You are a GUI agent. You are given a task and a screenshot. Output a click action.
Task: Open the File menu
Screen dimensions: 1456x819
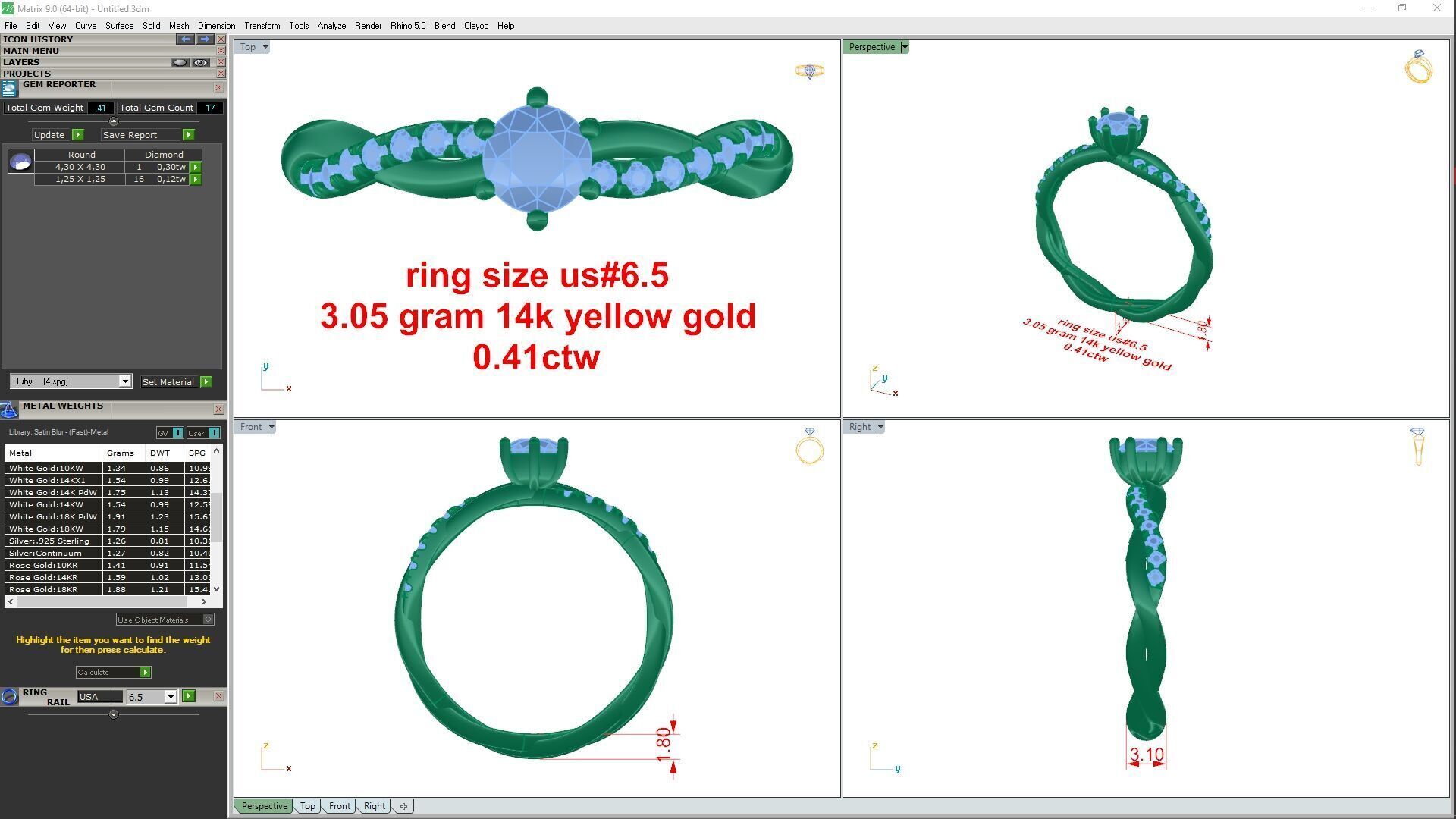click(x=11, y=26)
